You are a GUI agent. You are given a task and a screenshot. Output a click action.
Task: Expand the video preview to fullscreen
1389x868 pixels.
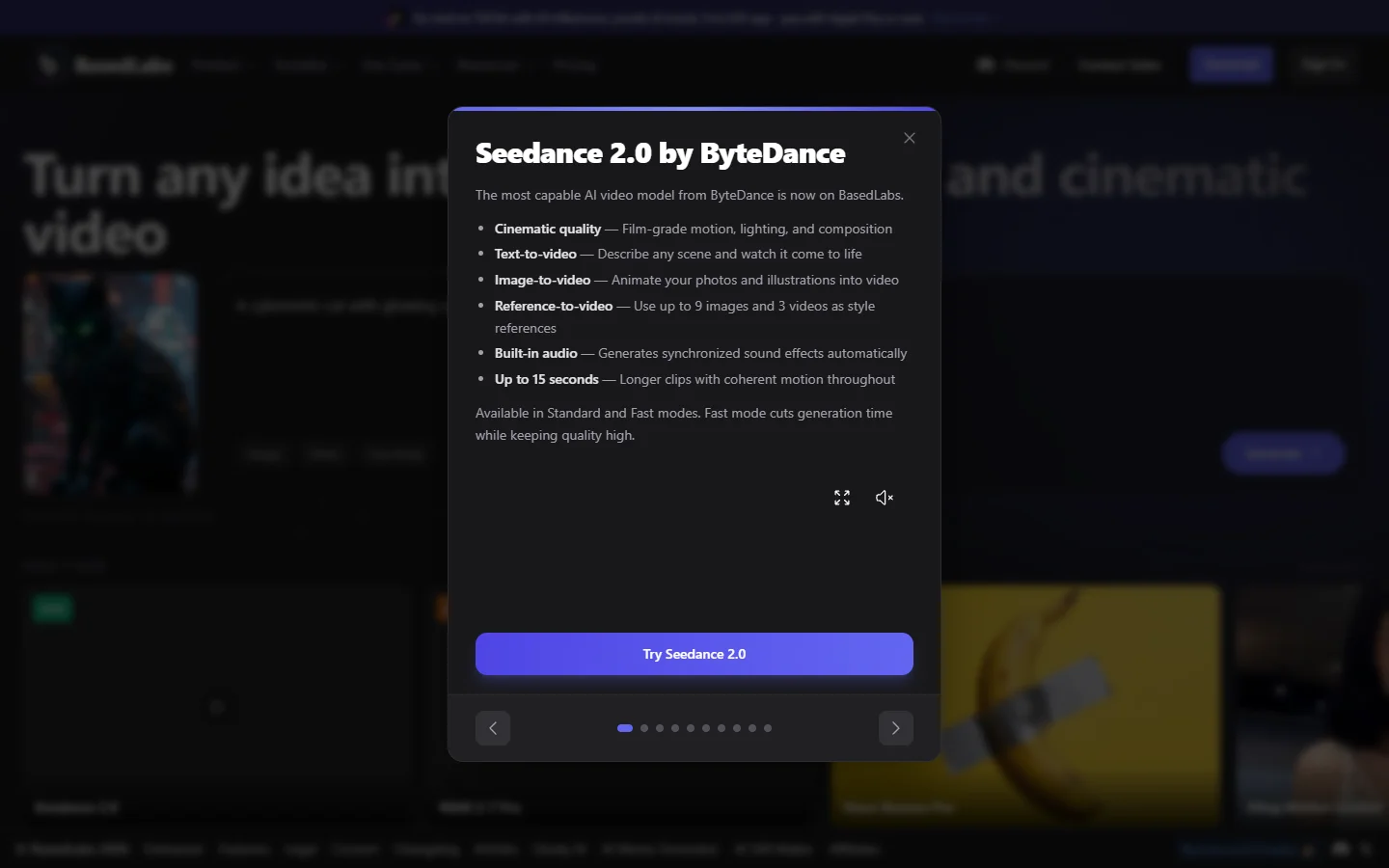(x=841, y=498)
